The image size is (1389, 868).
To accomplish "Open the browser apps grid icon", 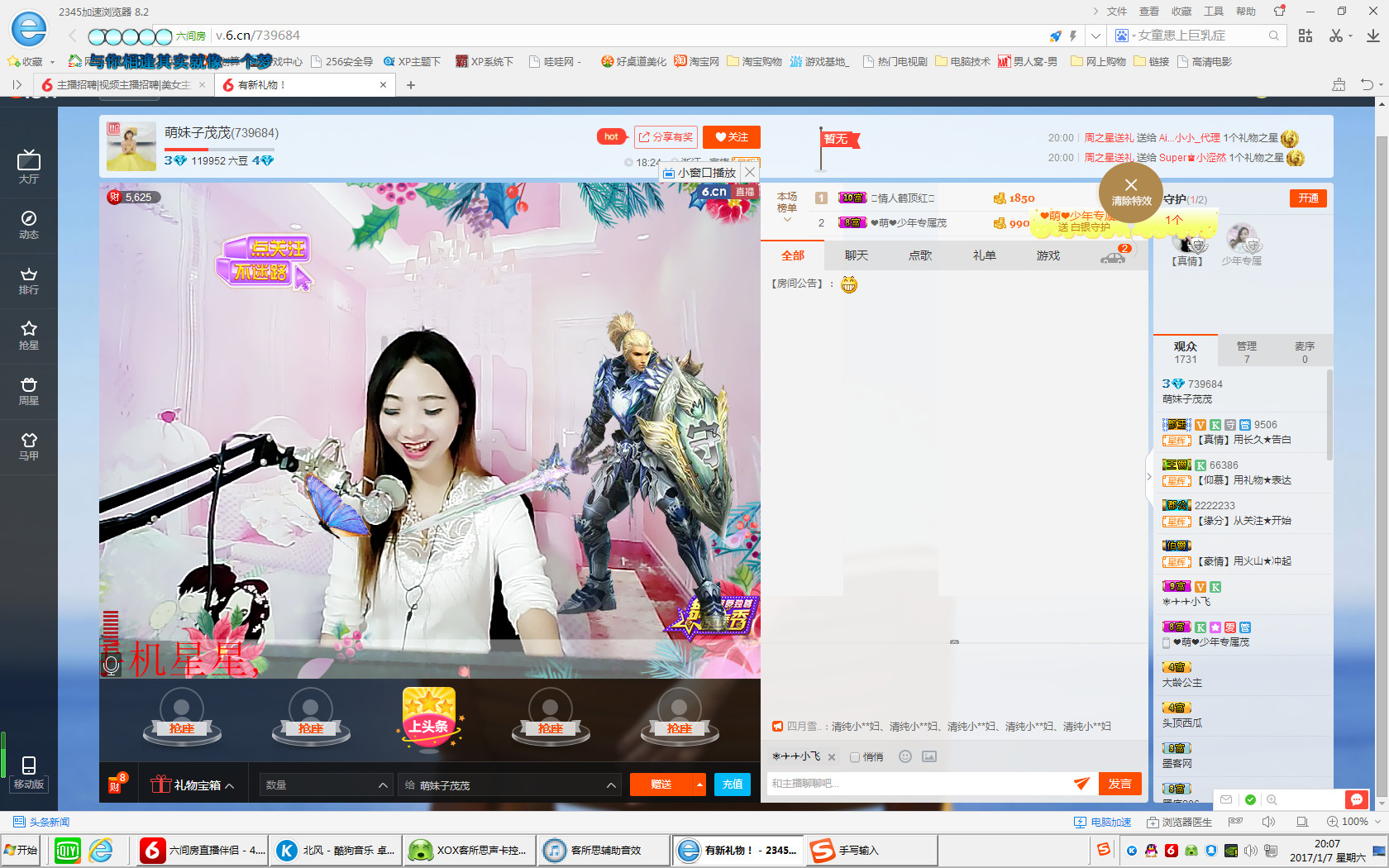I will click(x=1305, y=36).
